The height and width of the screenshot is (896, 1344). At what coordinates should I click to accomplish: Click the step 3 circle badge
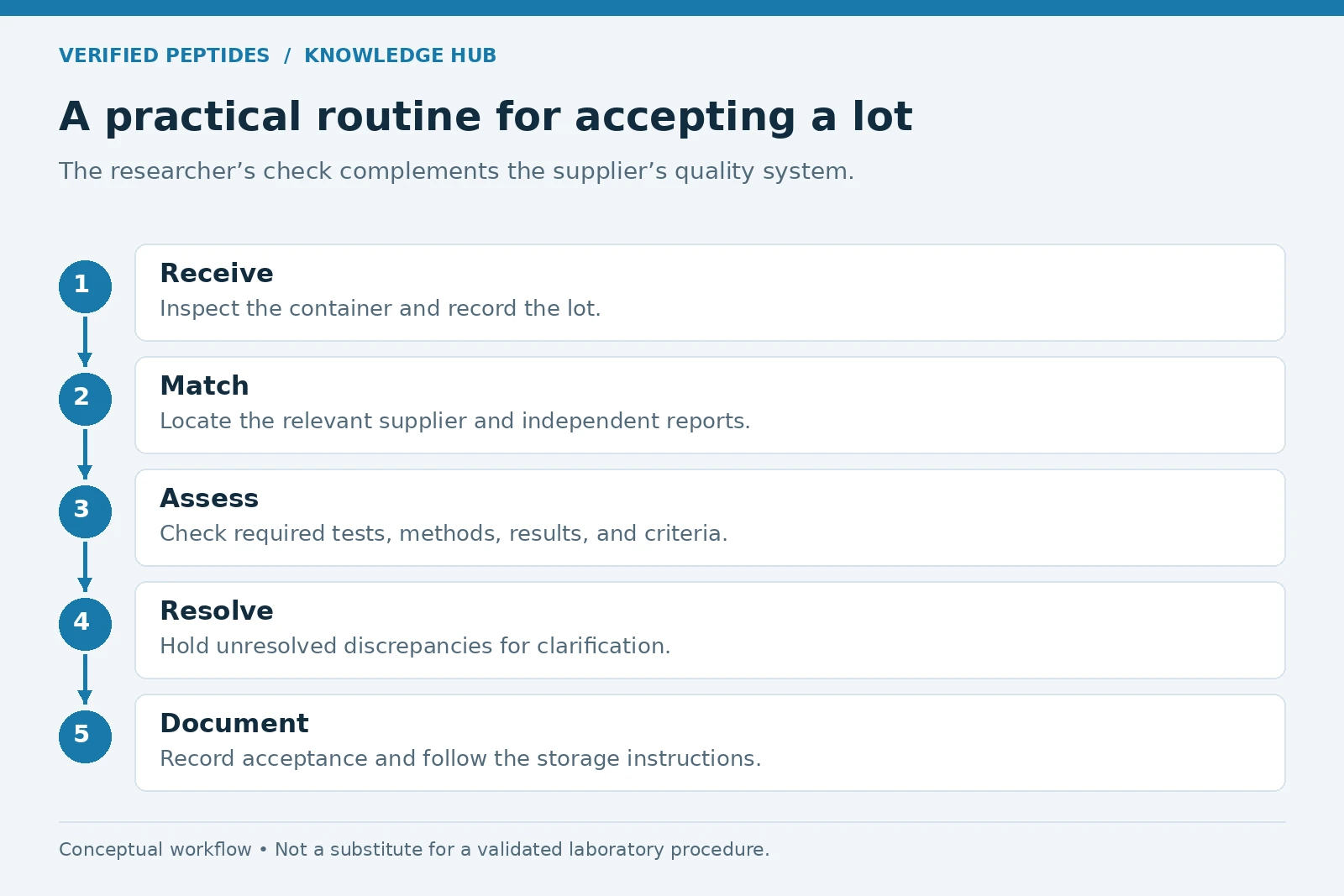click(85, 511)
